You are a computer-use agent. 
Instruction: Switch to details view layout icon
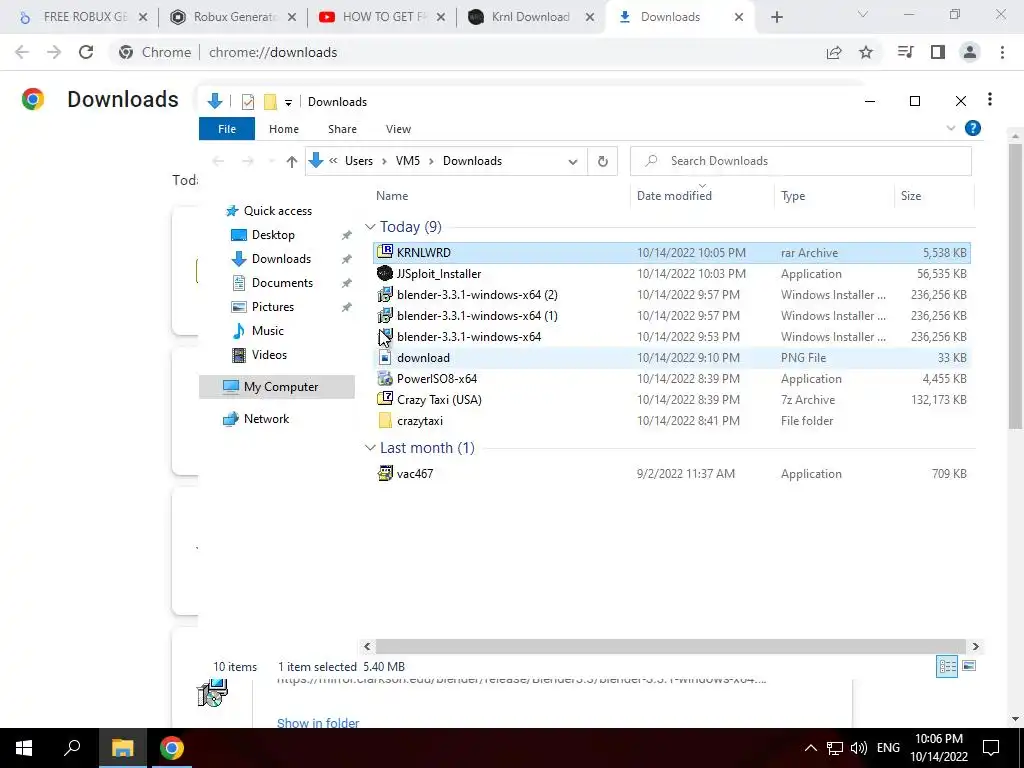tap(947, 666)
